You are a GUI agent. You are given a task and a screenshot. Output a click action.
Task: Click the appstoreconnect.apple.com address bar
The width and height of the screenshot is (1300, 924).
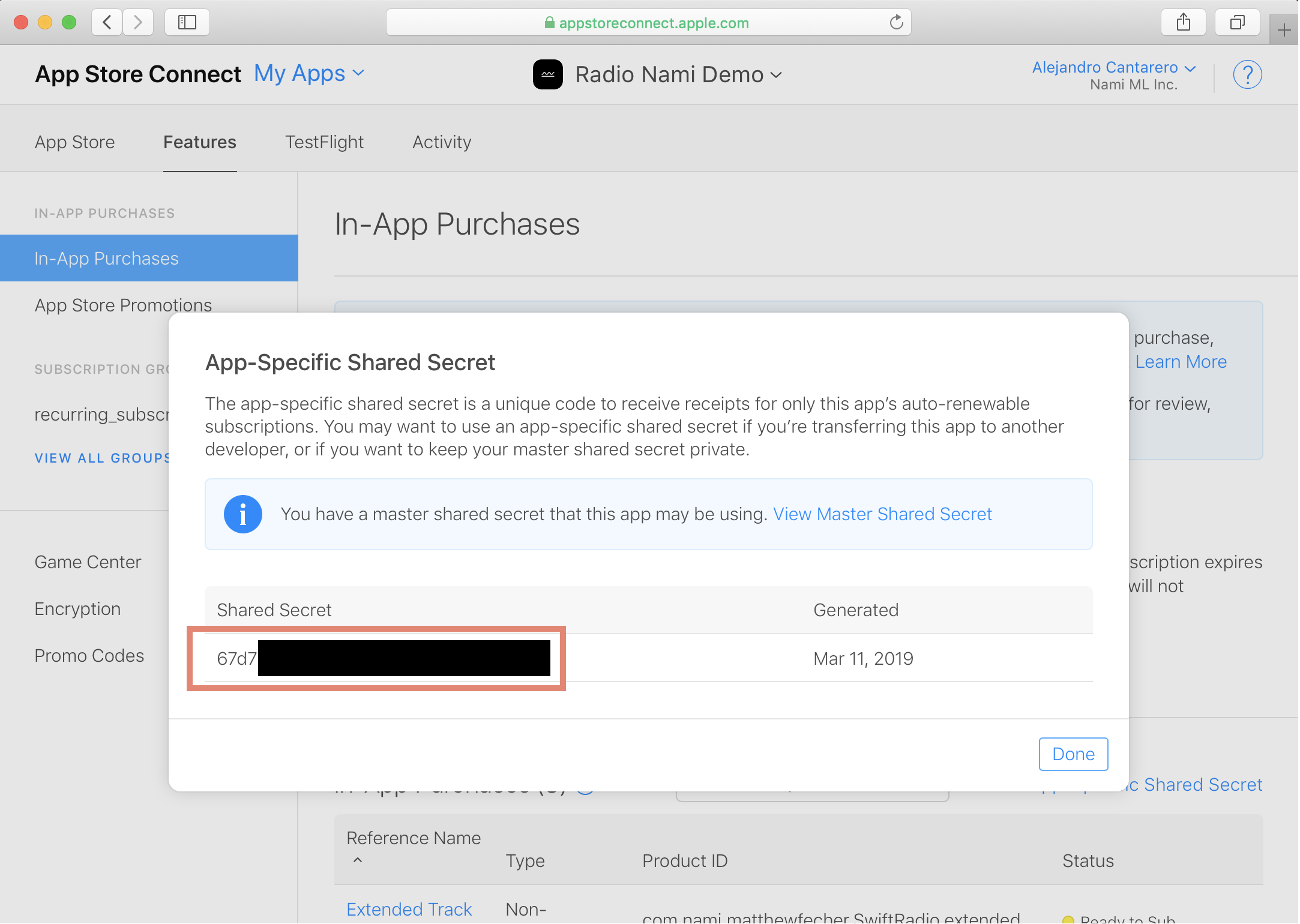coord(648,23)
